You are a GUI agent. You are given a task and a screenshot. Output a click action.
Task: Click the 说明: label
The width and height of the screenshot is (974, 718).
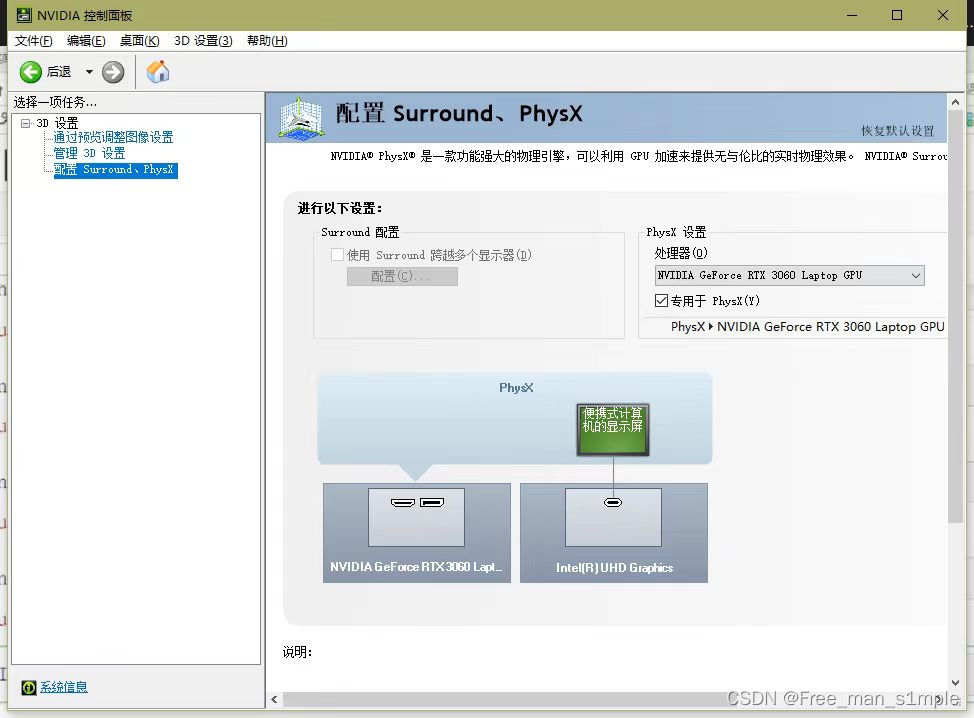(297, 652)
